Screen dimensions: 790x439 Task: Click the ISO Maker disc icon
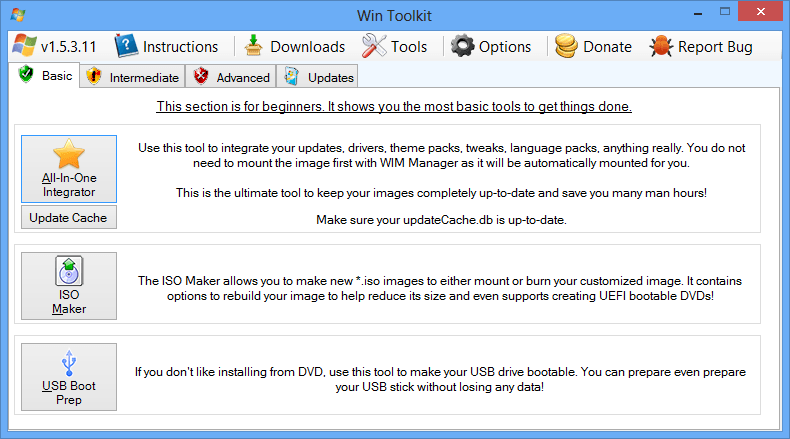69,271
